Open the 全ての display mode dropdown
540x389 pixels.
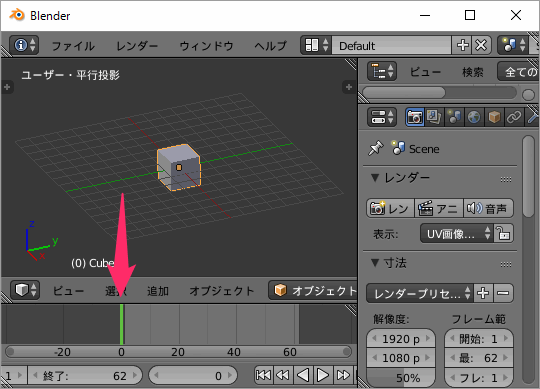click(x=518, y=72)
